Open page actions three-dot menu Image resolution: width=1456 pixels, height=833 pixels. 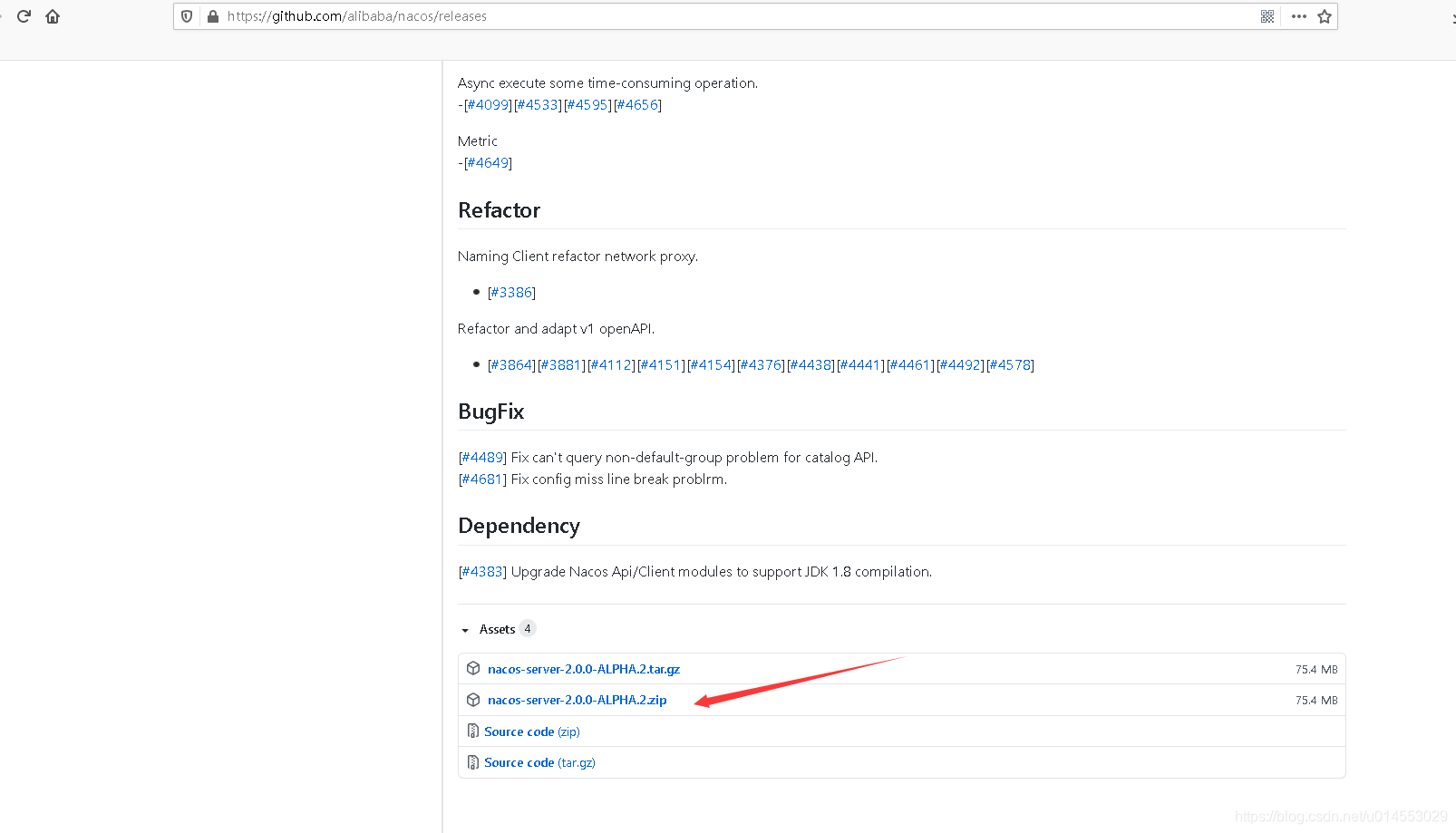point(1299,16)
